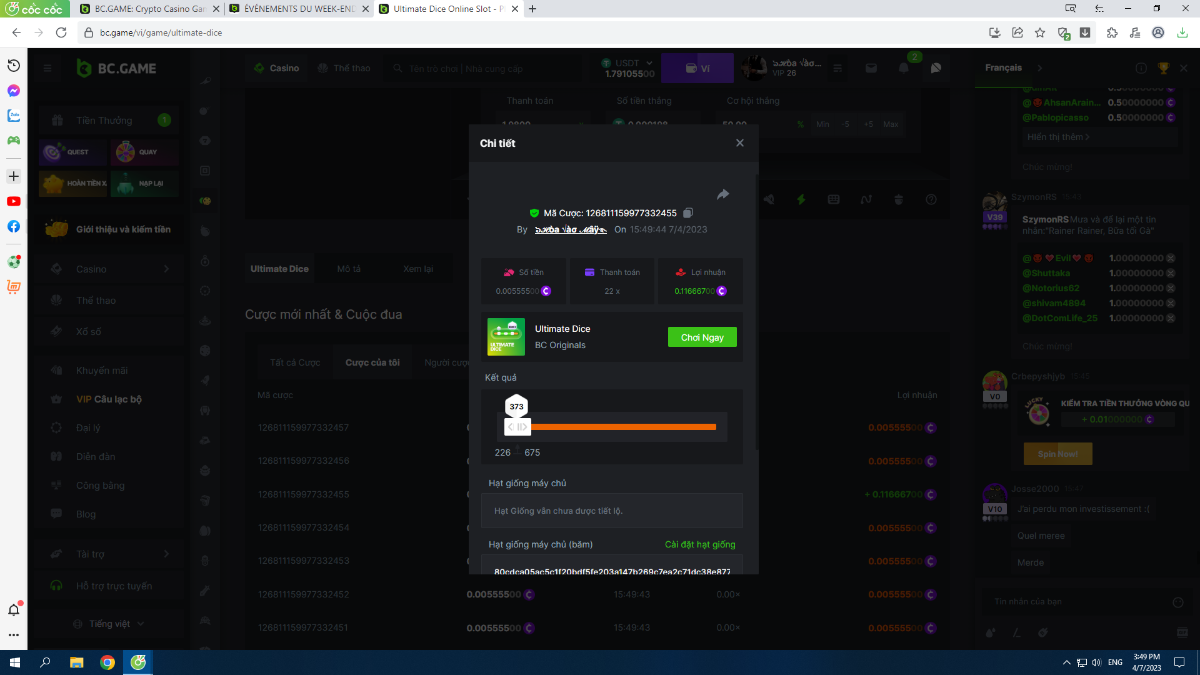Click the result slider handle on the dice bar

point(516,427)
